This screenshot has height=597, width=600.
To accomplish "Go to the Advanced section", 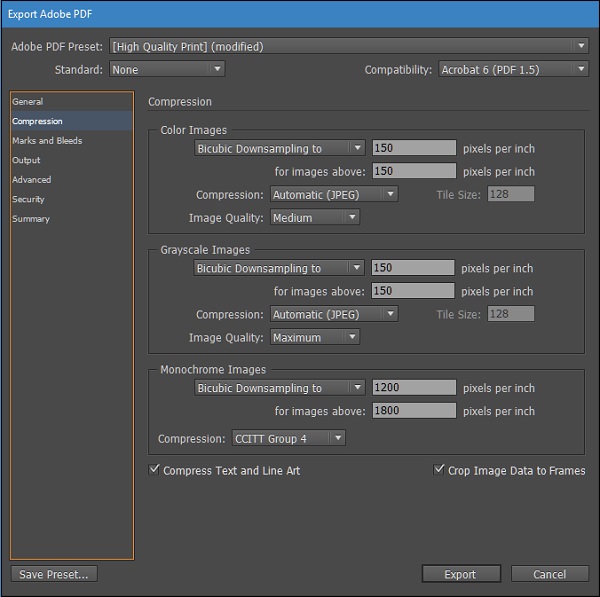I will coord(31,180).
